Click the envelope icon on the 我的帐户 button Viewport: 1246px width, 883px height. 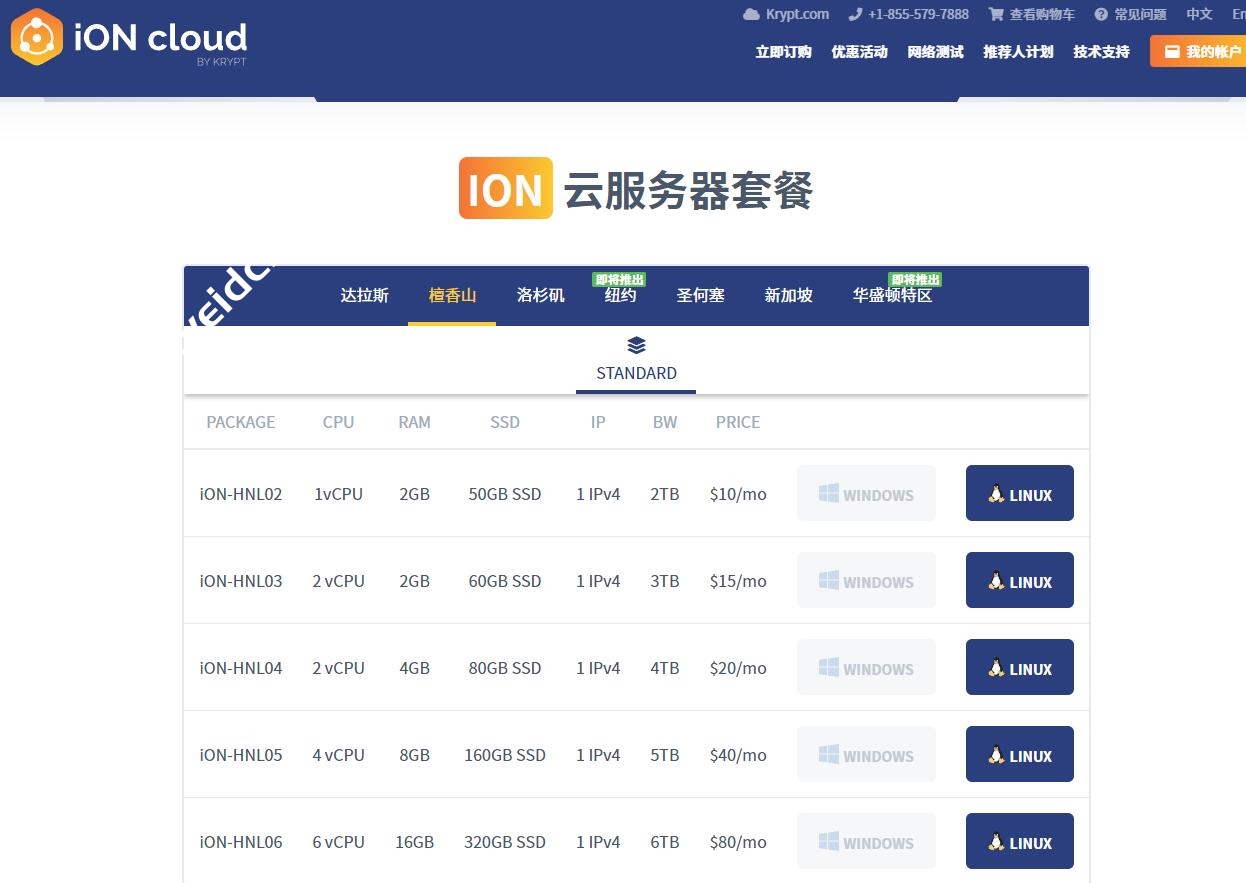(1172, 51)
